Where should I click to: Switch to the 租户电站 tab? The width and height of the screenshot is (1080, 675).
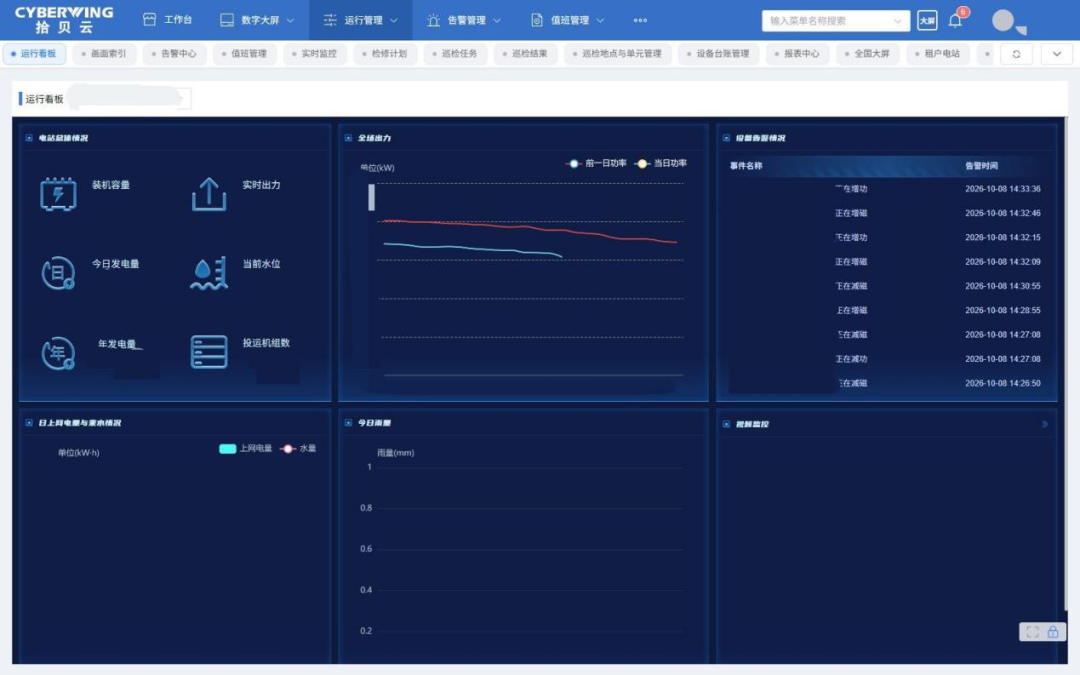pyautogui.click(x=938, y=54)
